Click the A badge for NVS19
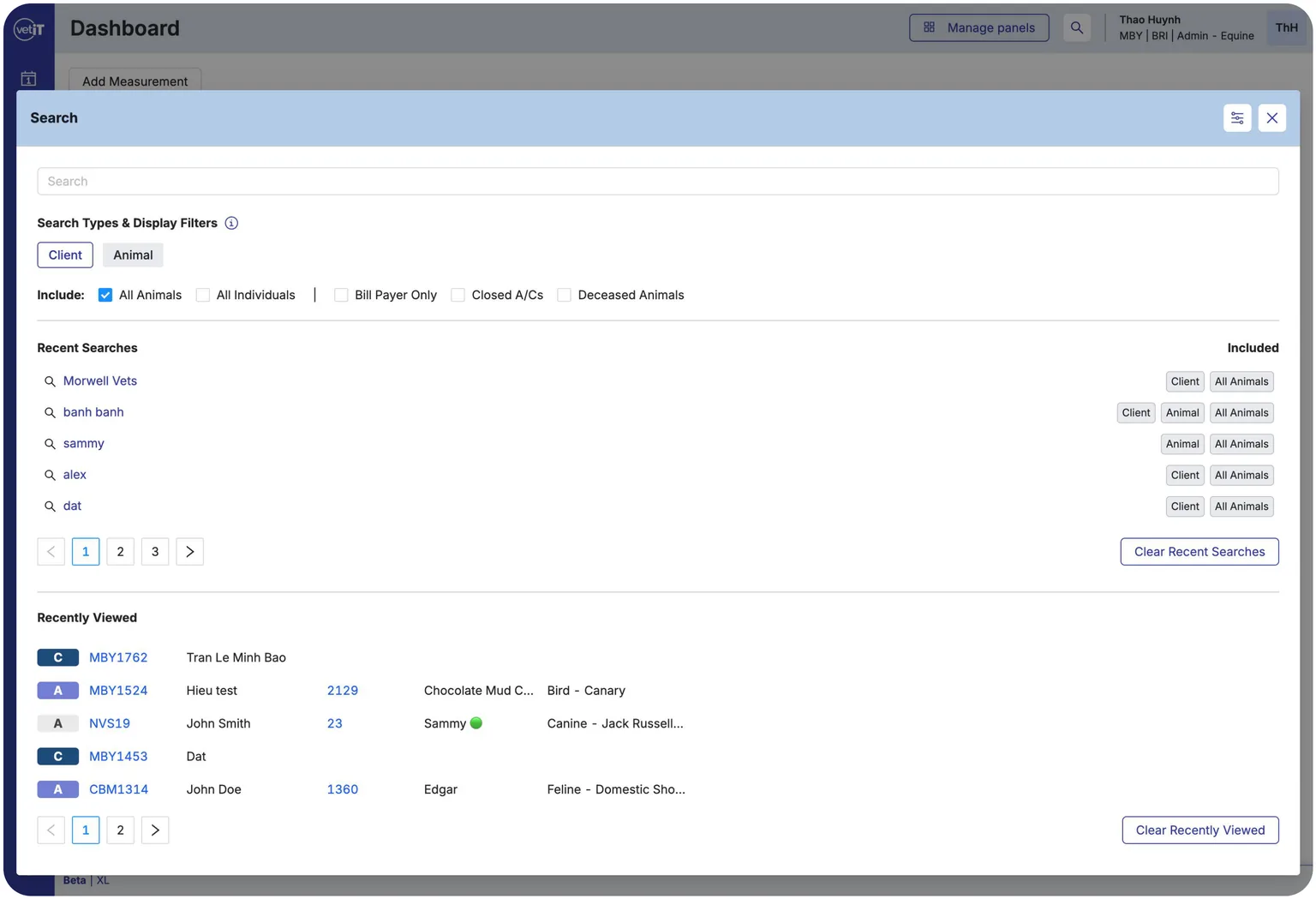Screen dimensions: 1316x899 [58, 723]
